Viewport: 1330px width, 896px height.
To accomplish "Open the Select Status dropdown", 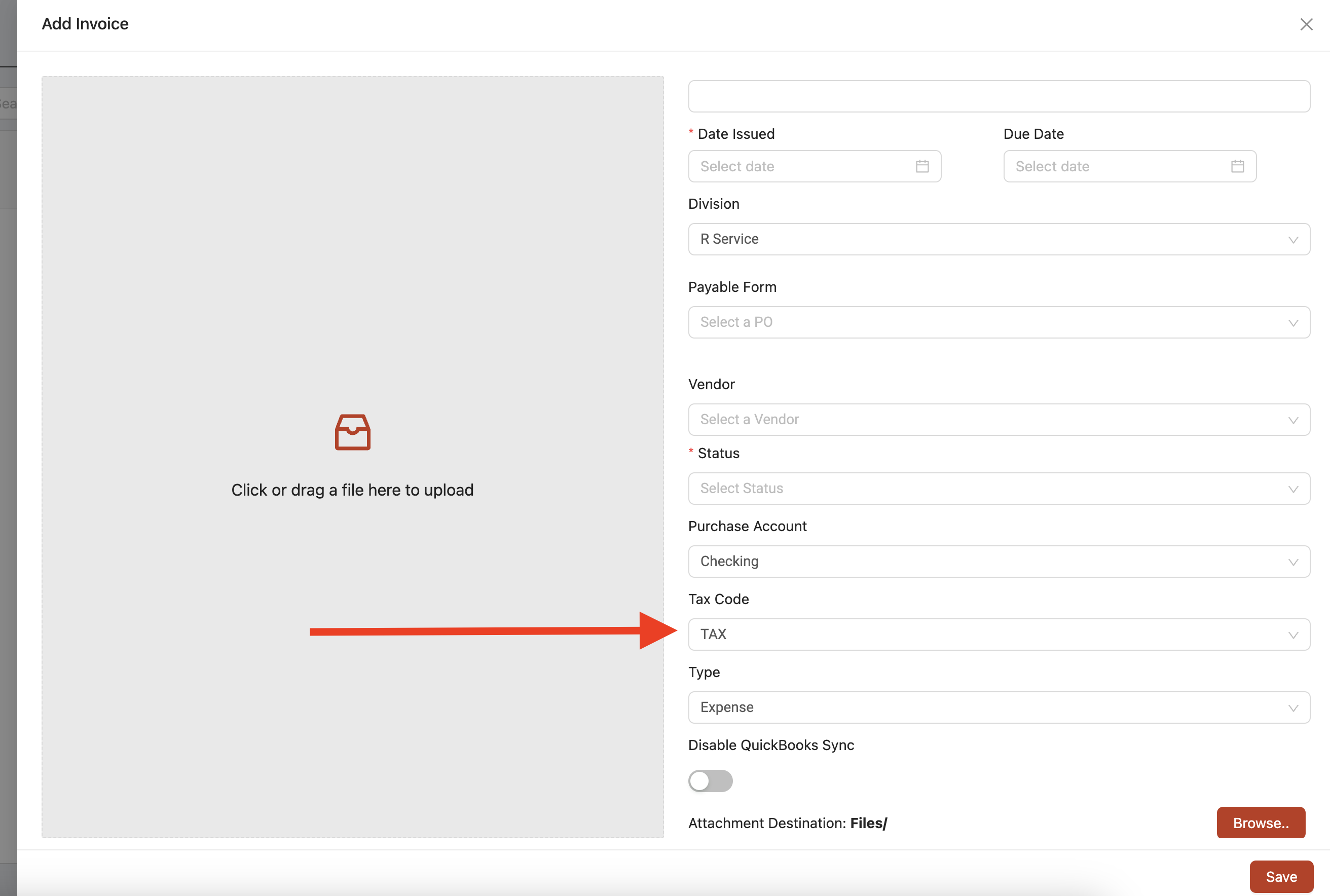I will click(x=999, y=489).
